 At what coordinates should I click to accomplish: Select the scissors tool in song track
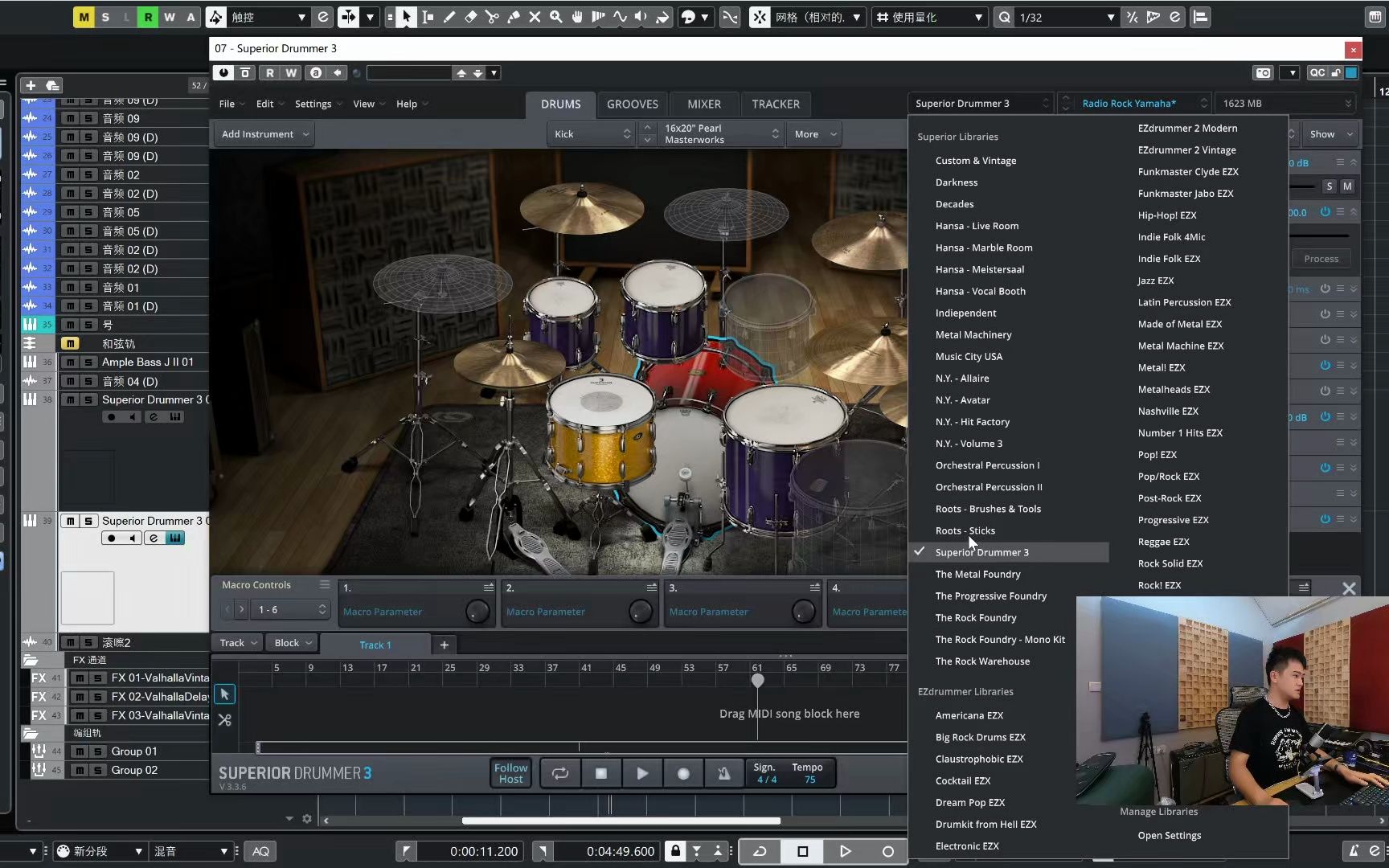pos(225,720)
